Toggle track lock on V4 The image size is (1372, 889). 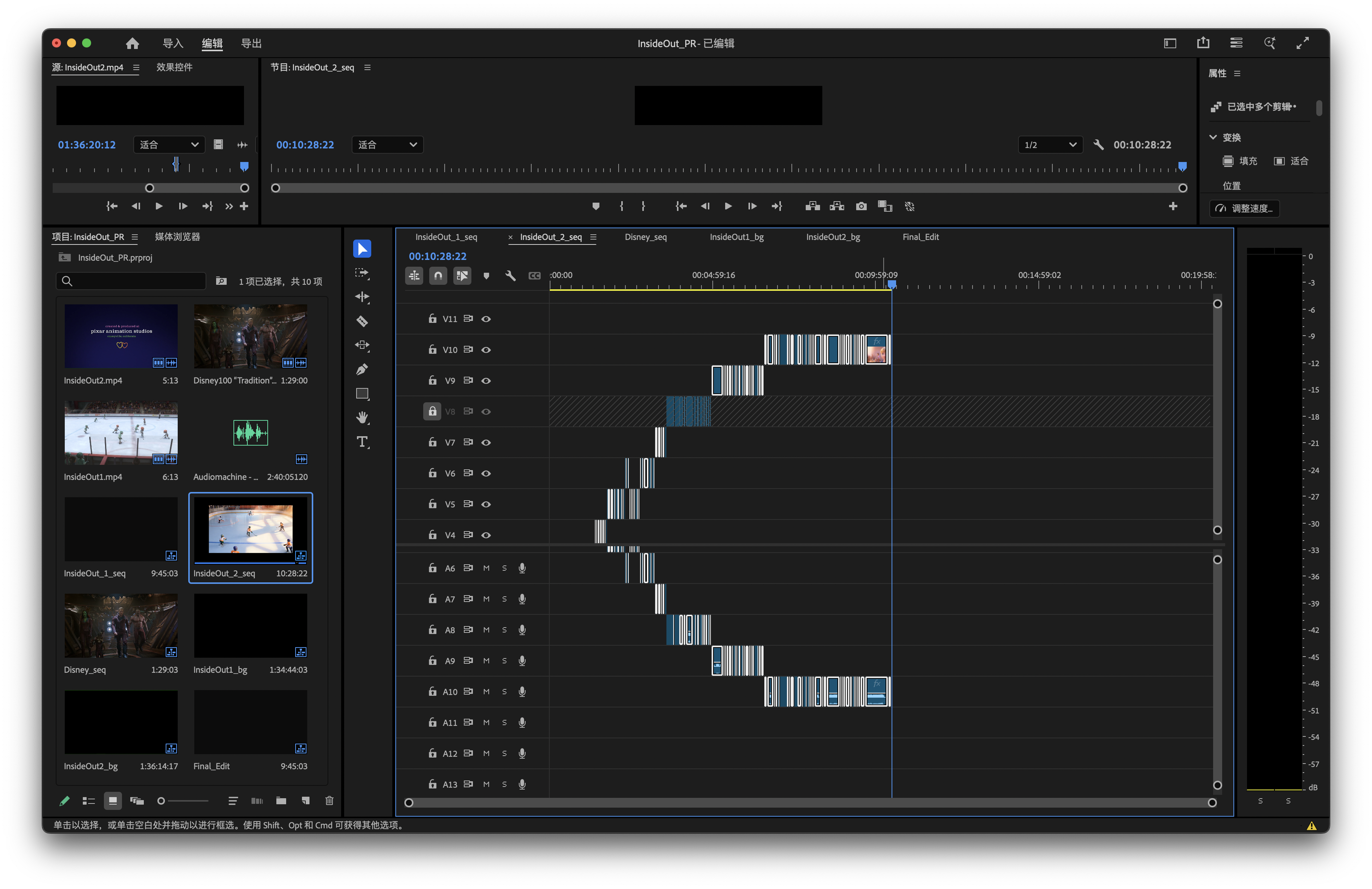pyautogui.click(x=432, y=535)
